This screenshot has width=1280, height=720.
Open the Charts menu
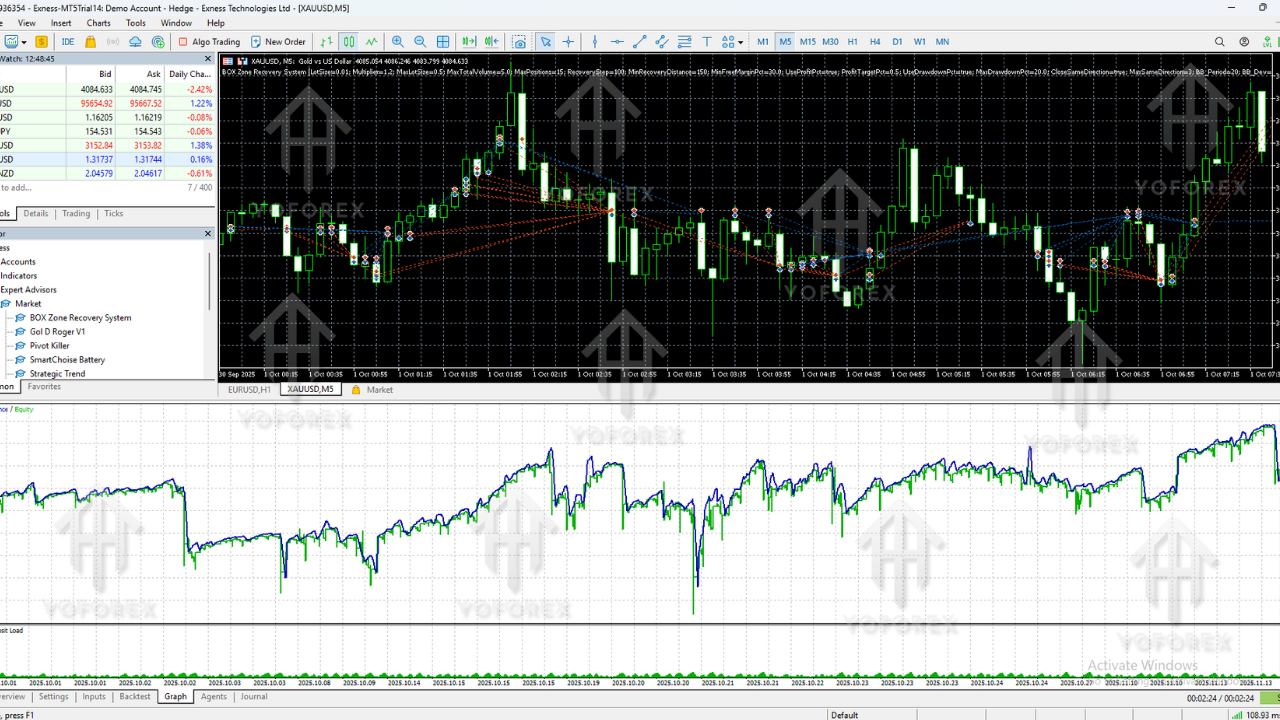click(x=99, y=23)
